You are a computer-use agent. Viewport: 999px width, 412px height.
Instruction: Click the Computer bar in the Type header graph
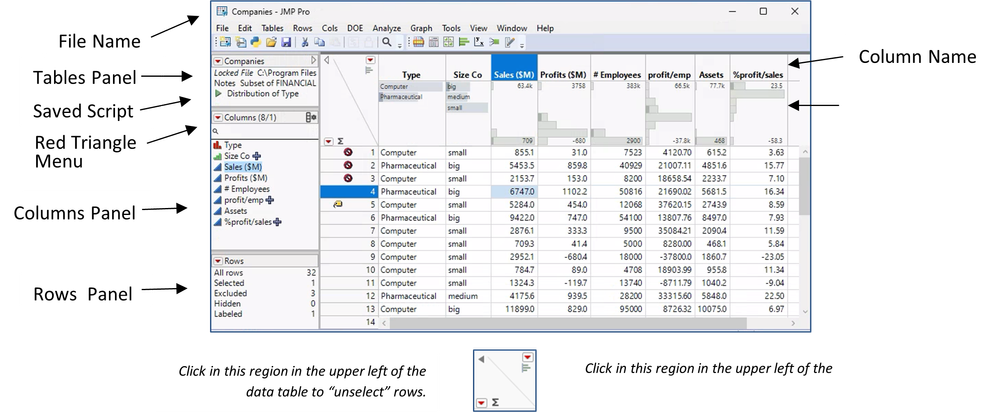tap(410, 86)
